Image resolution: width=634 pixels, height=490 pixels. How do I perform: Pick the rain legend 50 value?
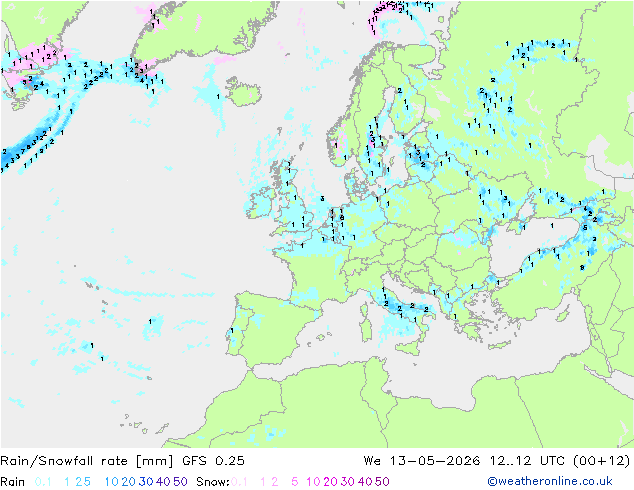(x=180, y=482)
